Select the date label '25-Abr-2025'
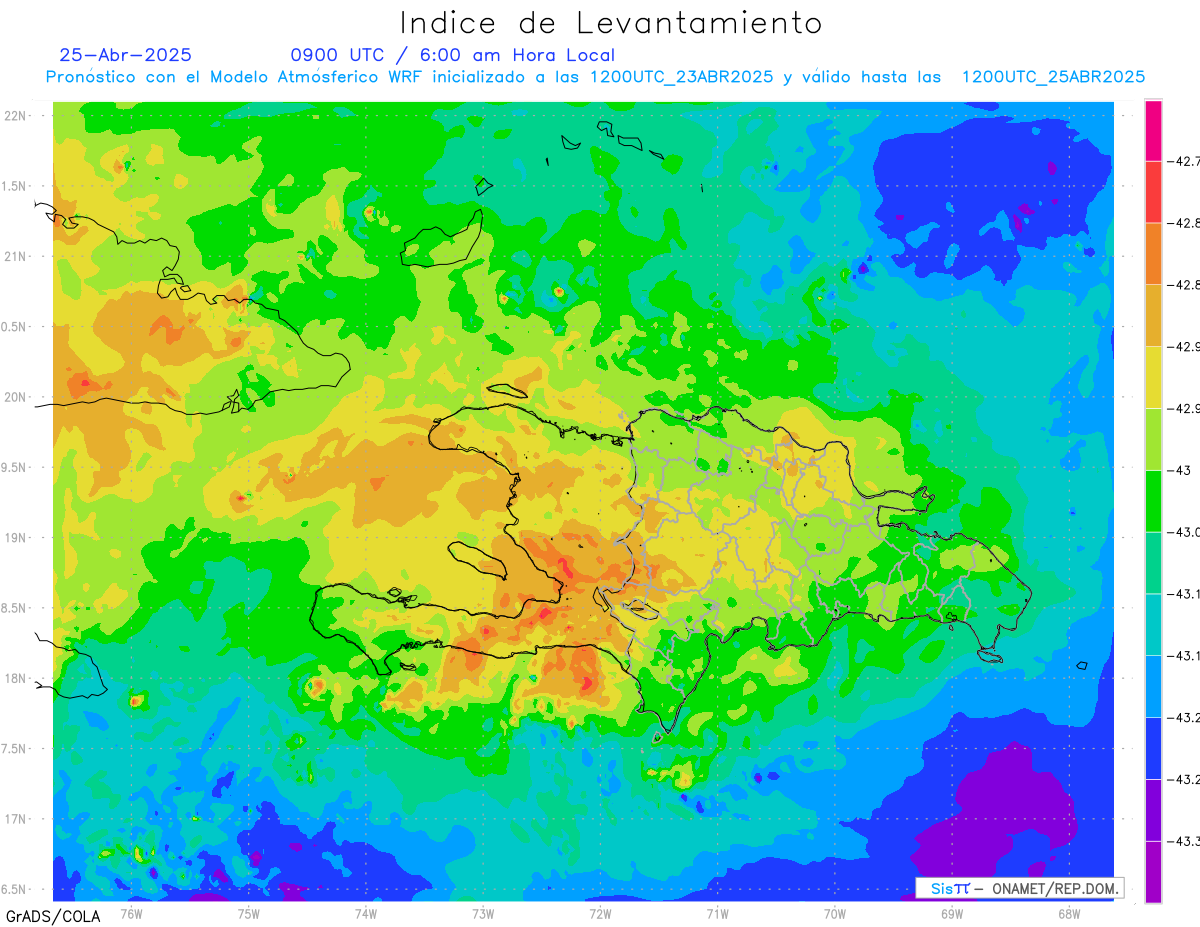Viewport: 1200px width, 927px height. coord(126,55)
